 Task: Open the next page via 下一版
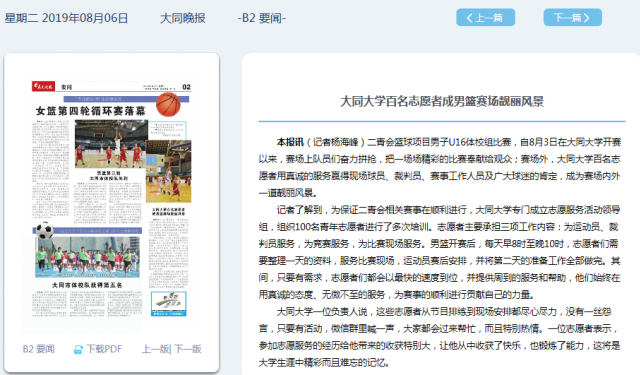pos(187,349)
